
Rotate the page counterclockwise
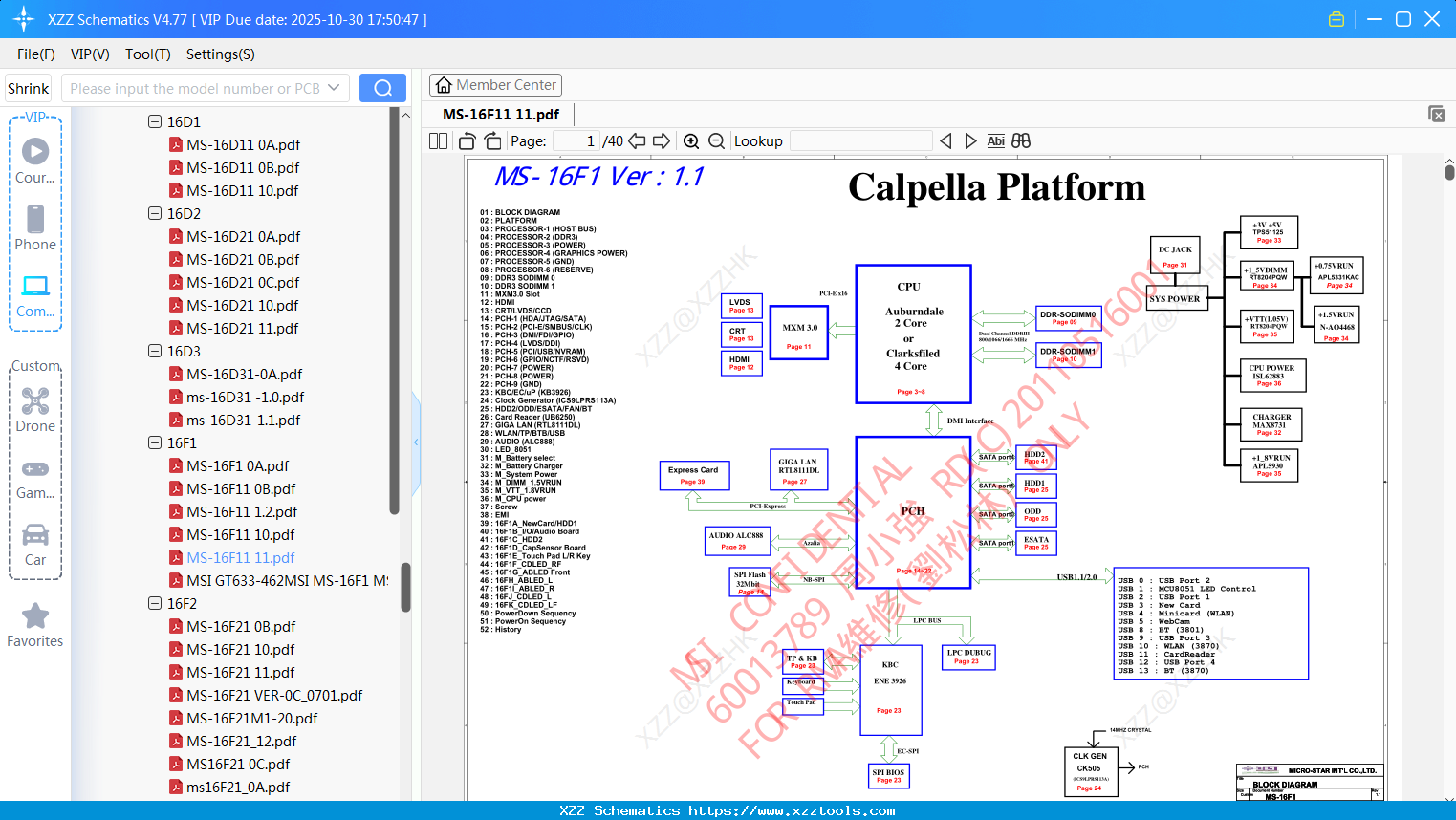click(467, 140)
